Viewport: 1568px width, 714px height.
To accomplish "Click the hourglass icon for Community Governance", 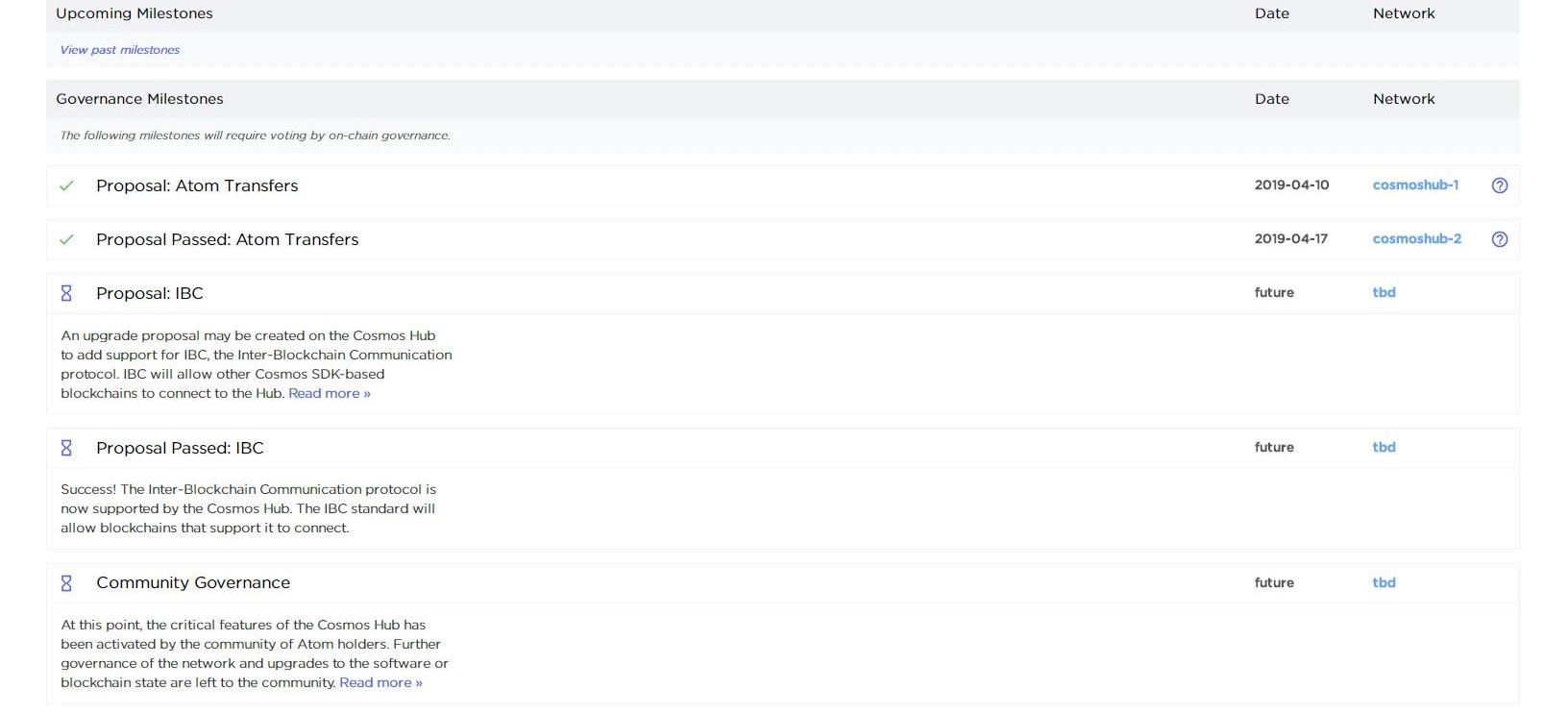I will (x=66, y=583).
